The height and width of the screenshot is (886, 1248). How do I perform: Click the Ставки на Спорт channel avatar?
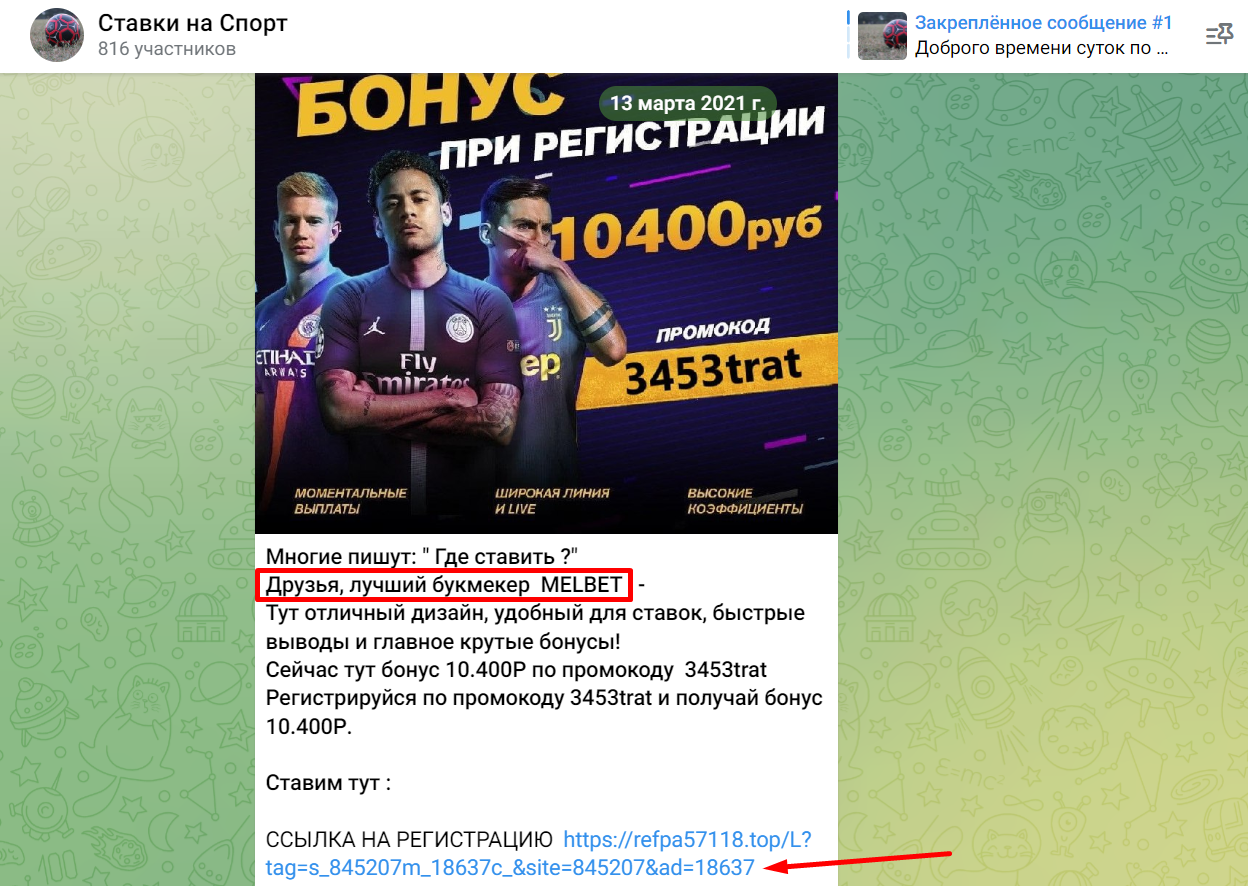(x=57, y=36)
